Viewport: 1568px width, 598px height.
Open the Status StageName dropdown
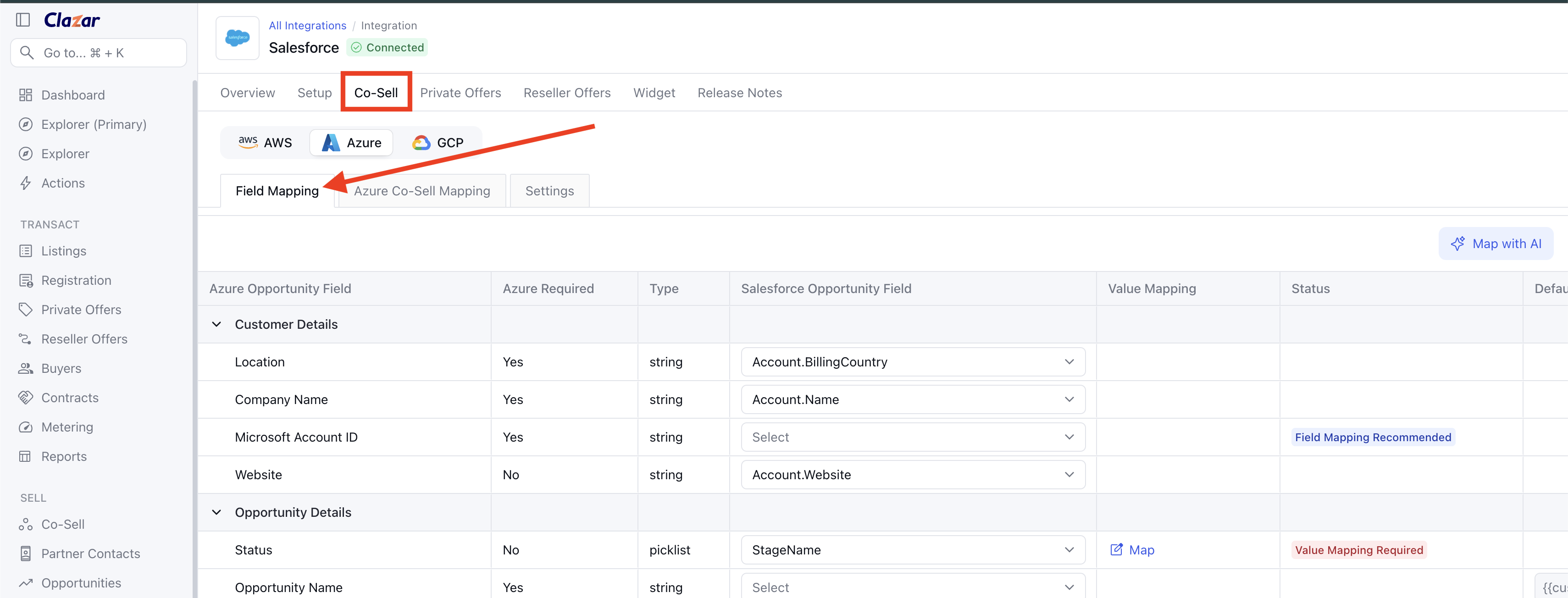coord(913,550)
